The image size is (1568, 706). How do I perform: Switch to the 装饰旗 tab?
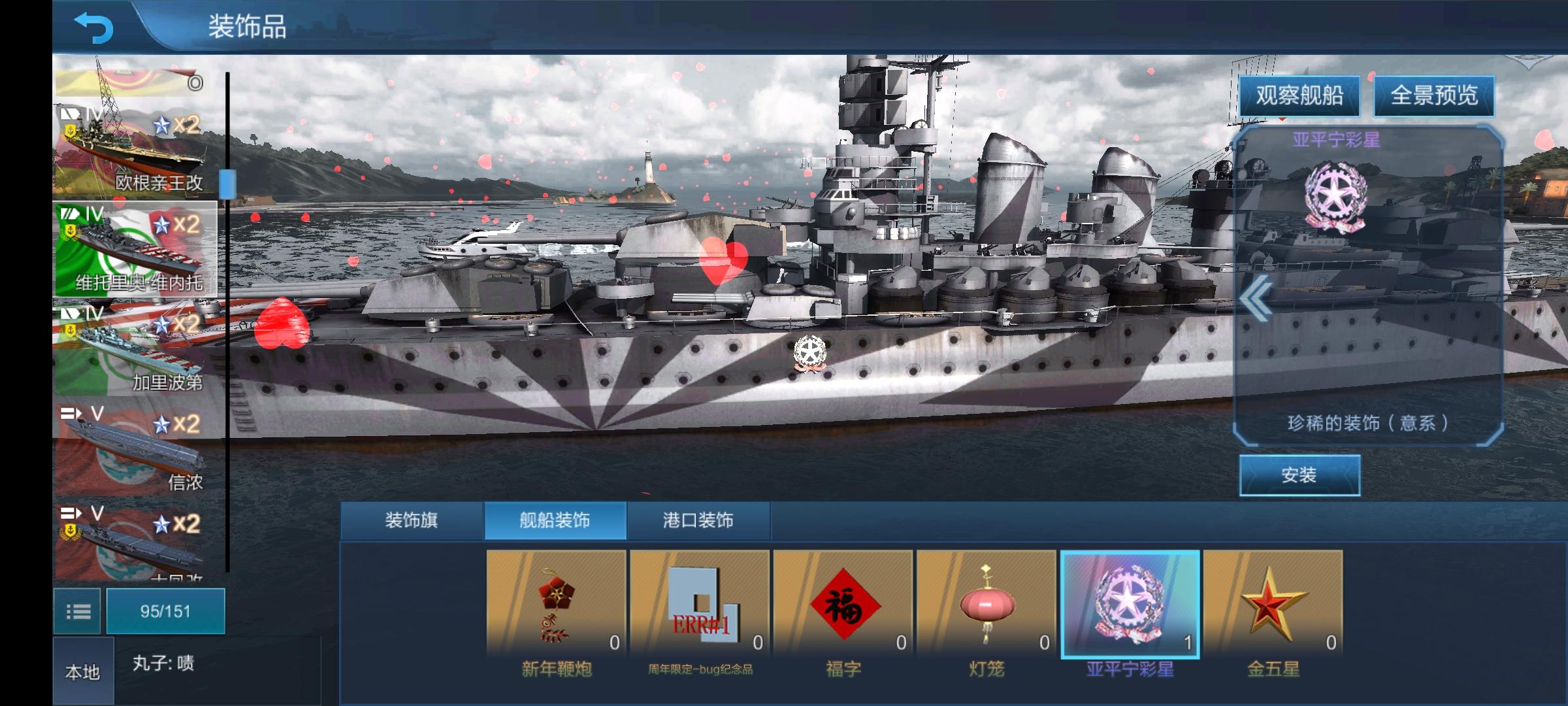pyautogui.click(x=412, y=520)
